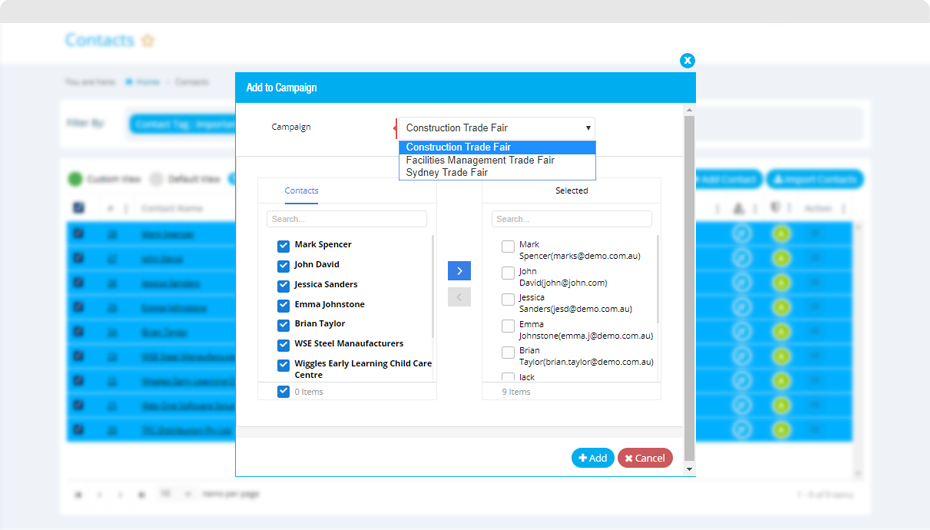
Task: Check Jessica Sanders(jesd@demo.com.au) in Selected
Action: [x=508, y=299]
